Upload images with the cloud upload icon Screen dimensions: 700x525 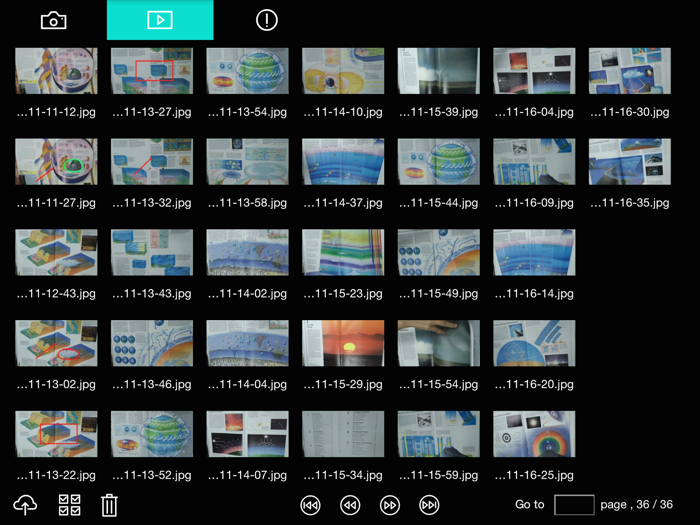(25, 505)
